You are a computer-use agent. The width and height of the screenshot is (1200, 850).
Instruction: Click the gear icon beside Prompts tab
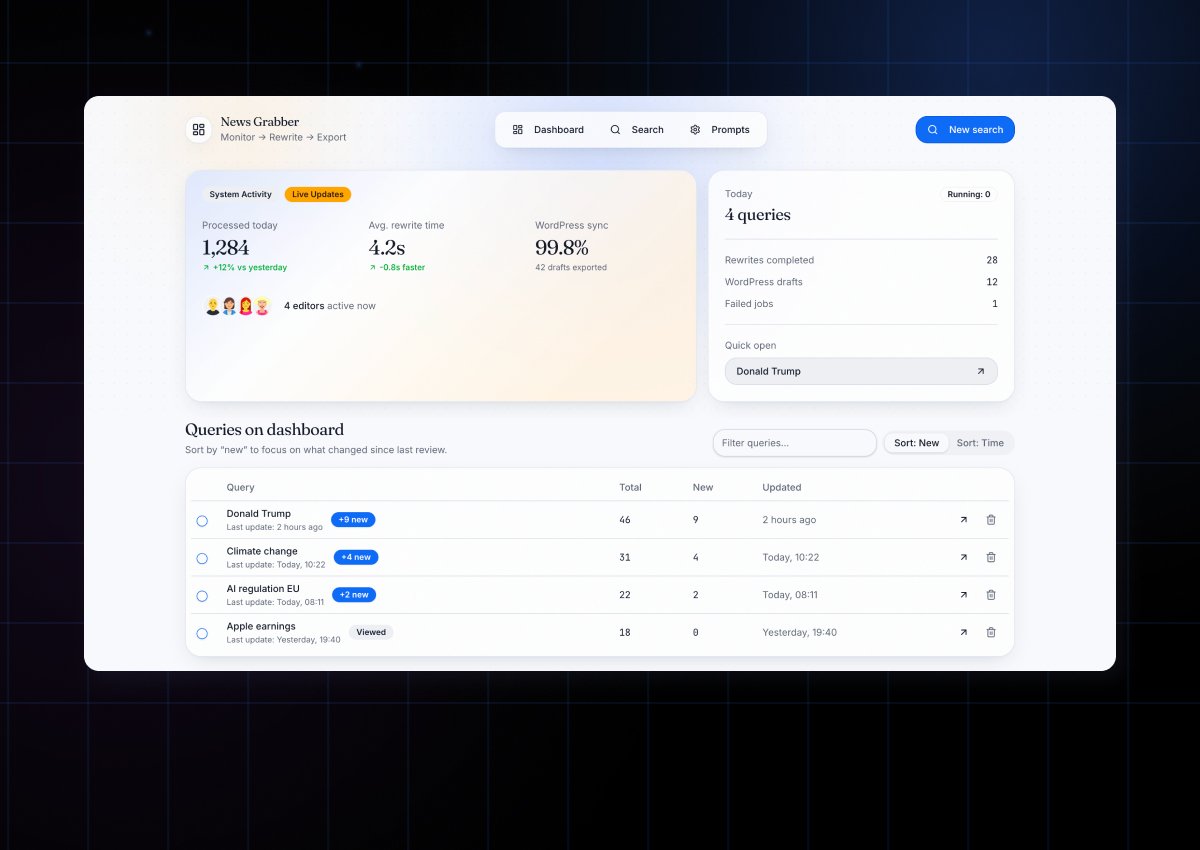(x=695, y=130)
